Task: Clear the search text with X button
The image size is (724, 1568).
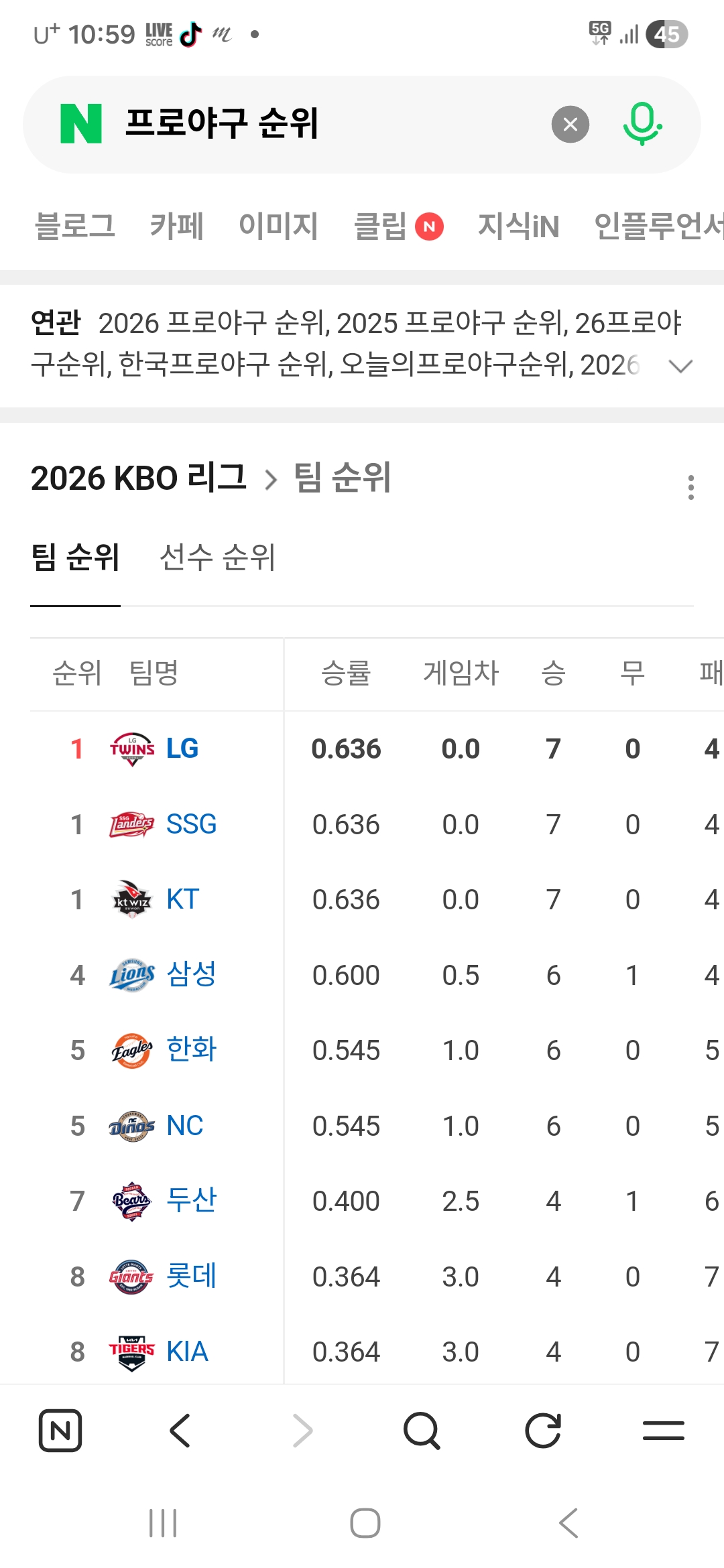Action: [570, 124]
